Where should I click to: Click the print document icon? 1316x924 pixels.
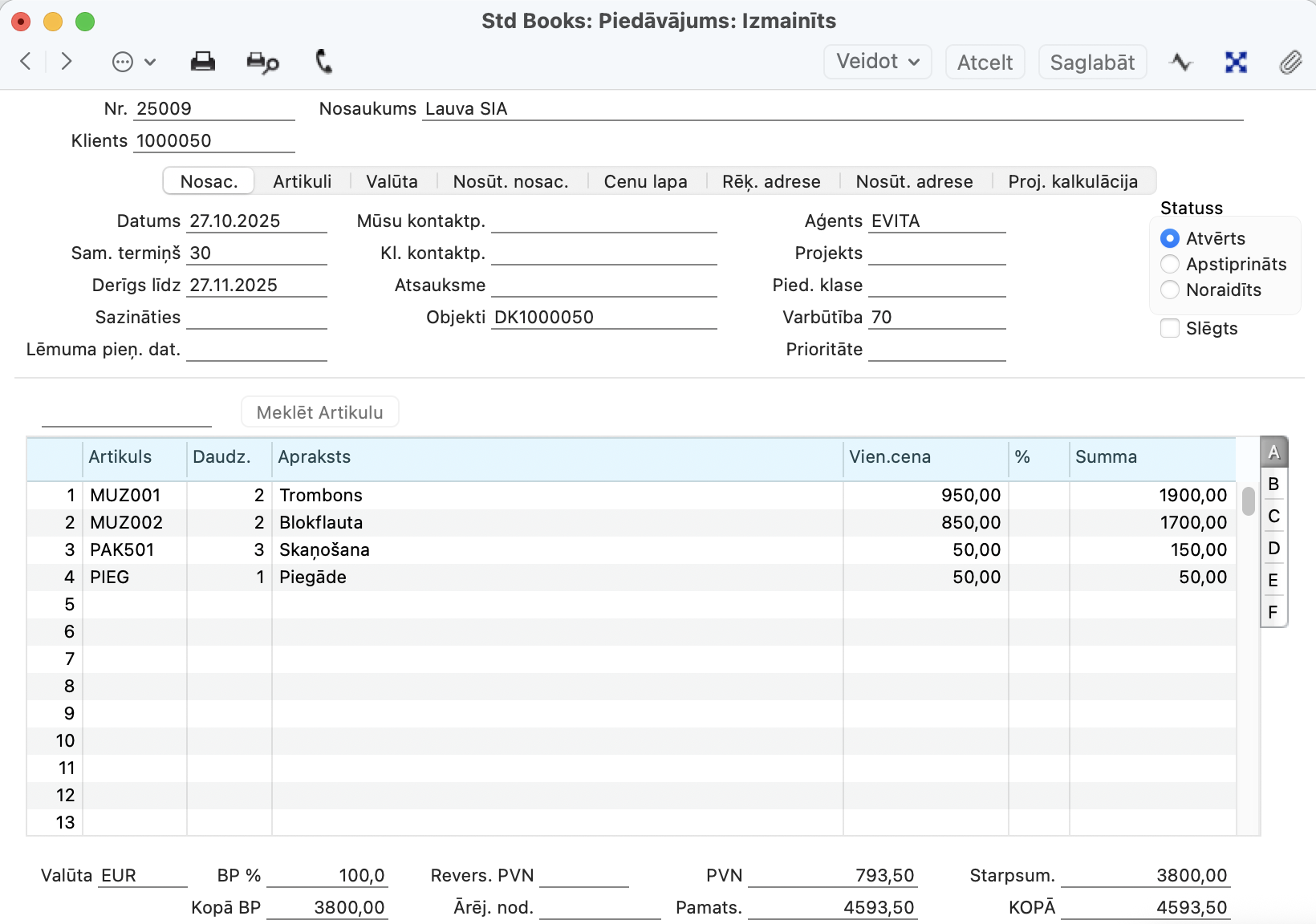202,62
